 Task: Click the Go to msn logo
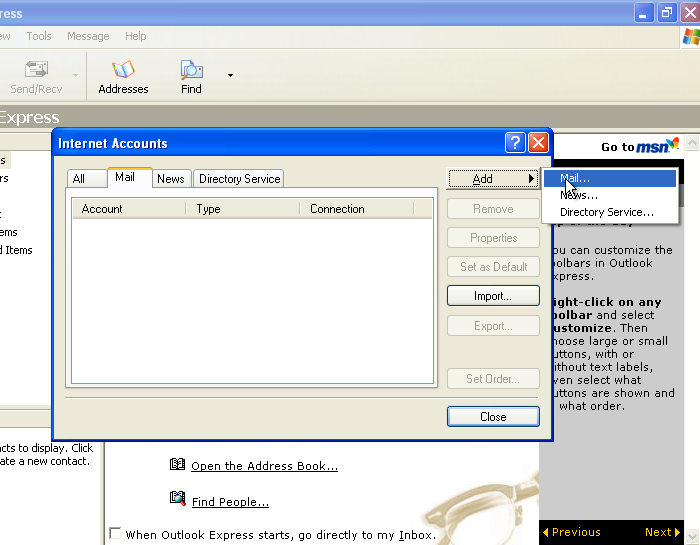[x=640, y=146]
